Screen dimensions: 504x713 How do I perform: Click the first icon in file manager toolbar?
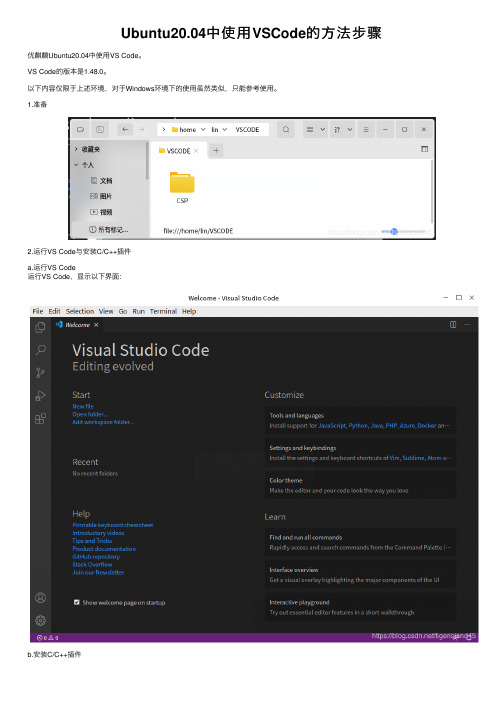(81, 130)
